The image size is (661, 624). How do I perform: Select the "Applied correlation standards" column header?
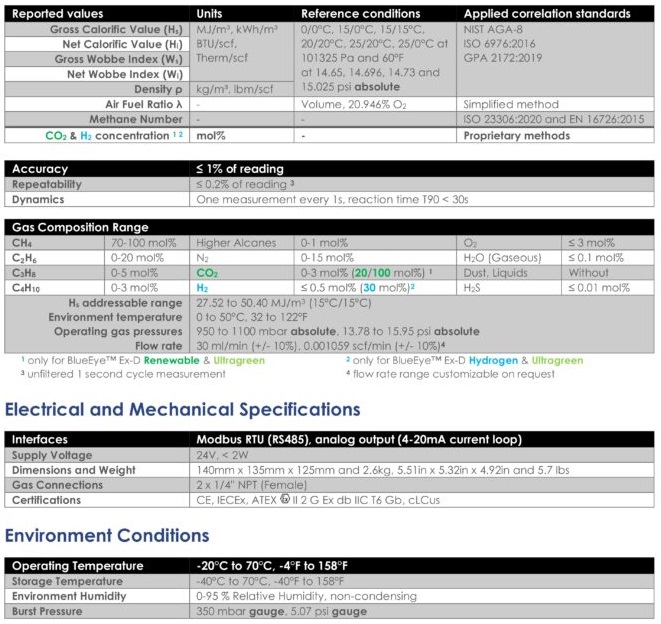tap(547, 14)
